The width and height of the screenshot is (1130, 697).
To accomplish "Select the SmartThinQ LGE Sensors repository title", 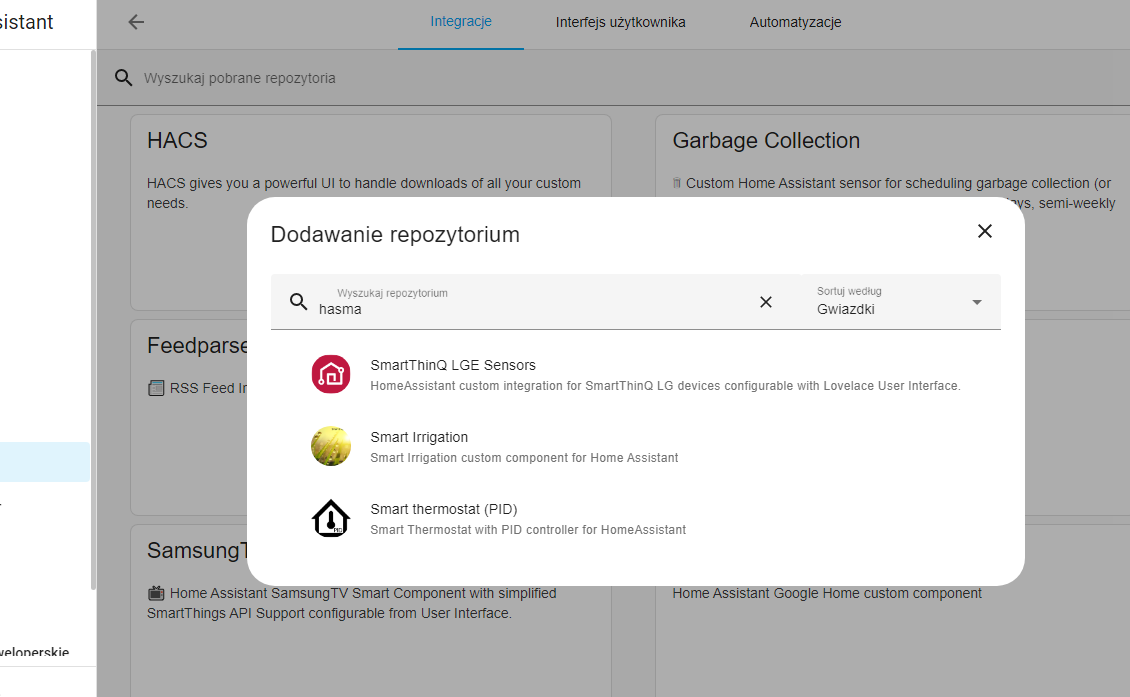I will (x=453, y=365).
